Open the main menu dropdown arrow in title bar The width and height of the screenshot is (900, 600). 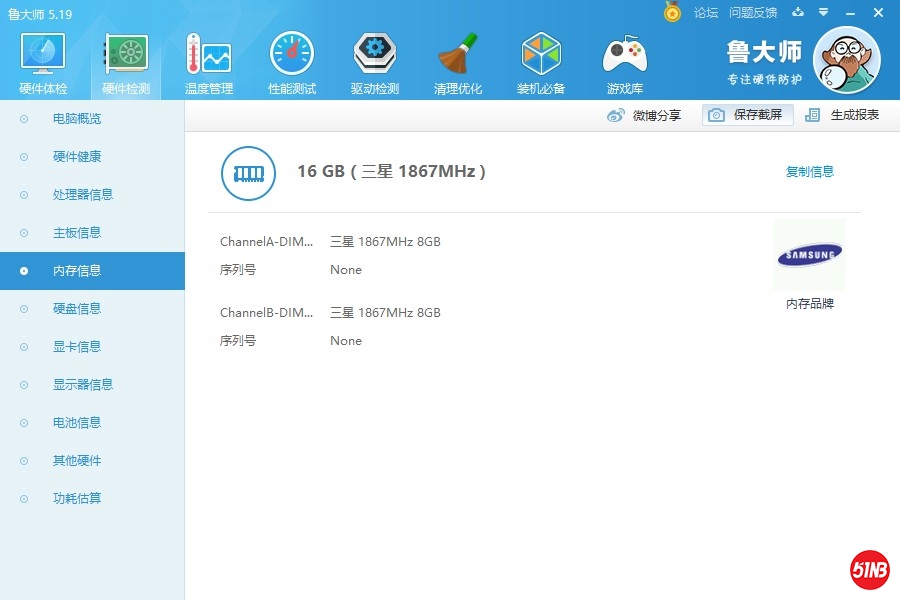pos(823,12)
